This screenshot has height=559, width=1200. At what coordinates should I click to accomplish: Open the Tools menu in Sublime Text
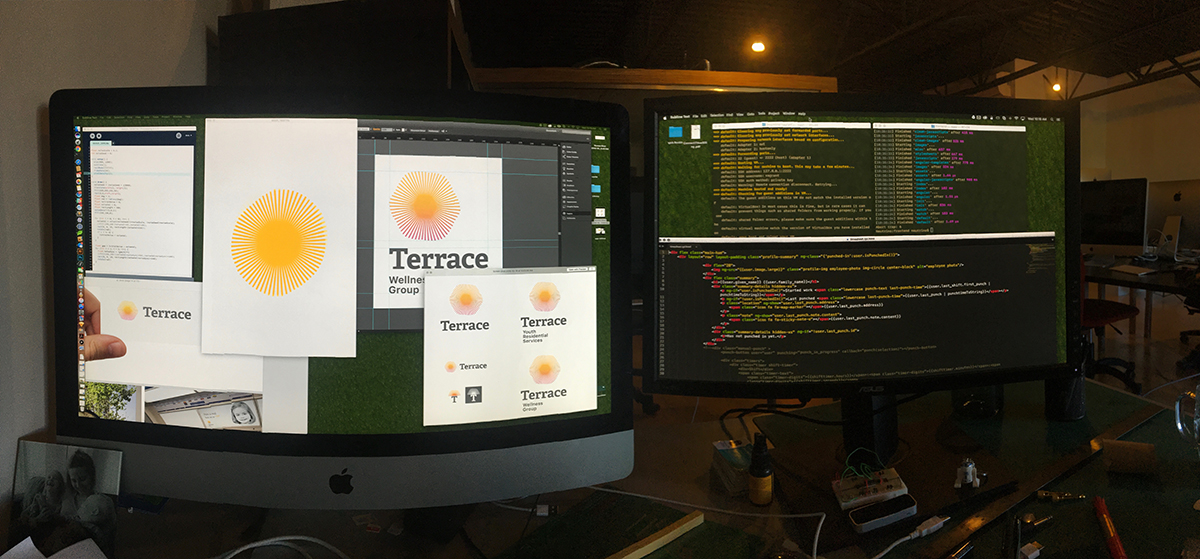[x=762, y=113]
